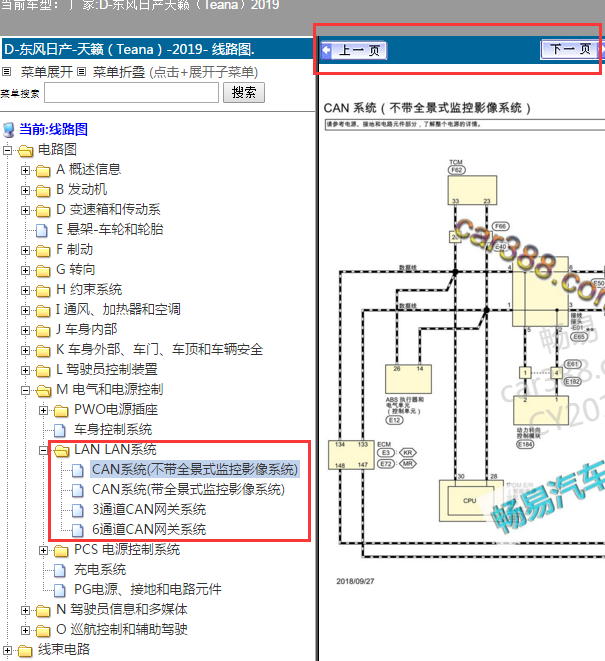Expand the D 变速箱和传动系 folder
605x661 pixels.
click(25, 210)
